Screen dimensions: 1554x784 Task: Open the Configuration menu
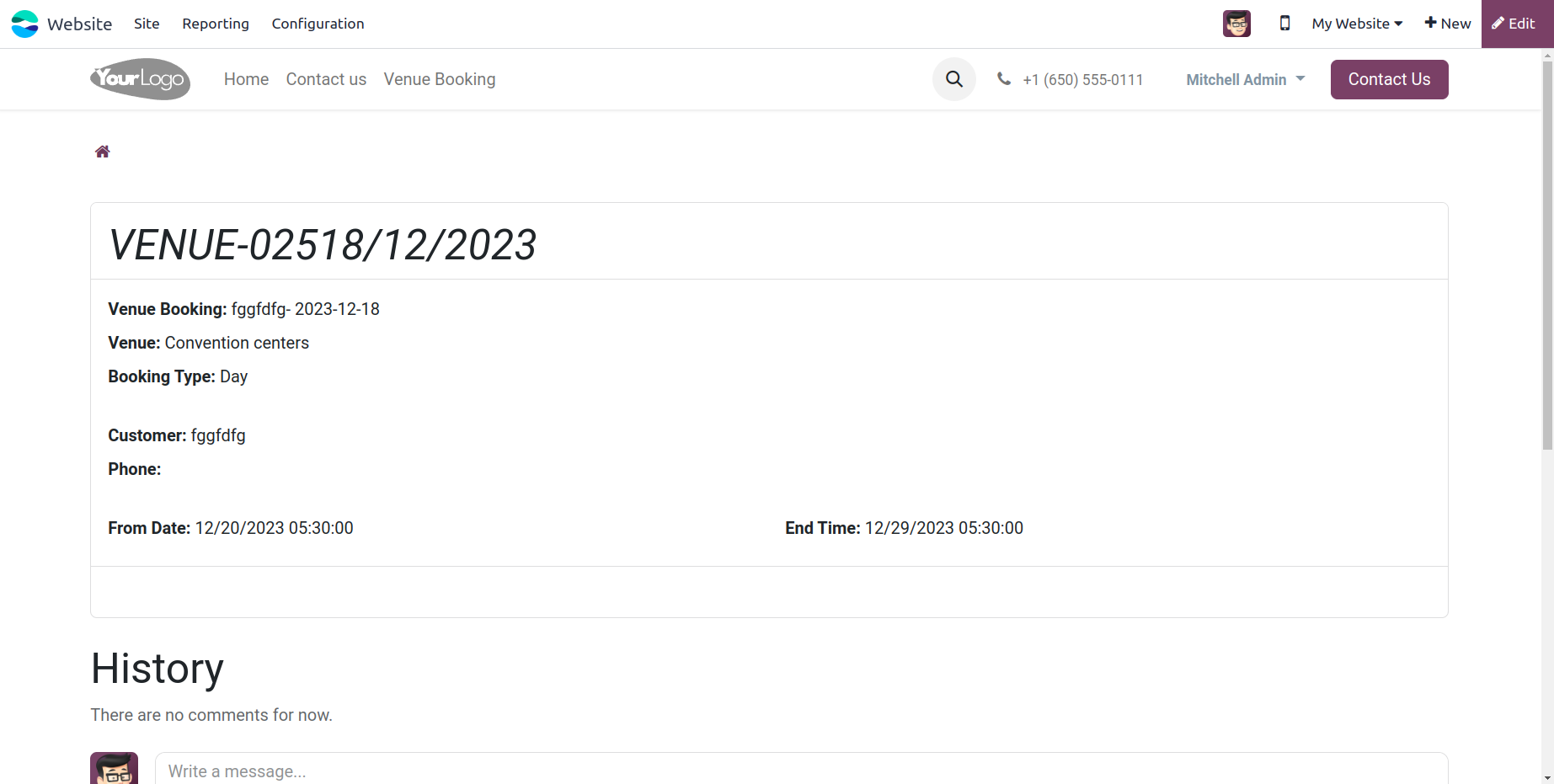(x=318, y=24)
